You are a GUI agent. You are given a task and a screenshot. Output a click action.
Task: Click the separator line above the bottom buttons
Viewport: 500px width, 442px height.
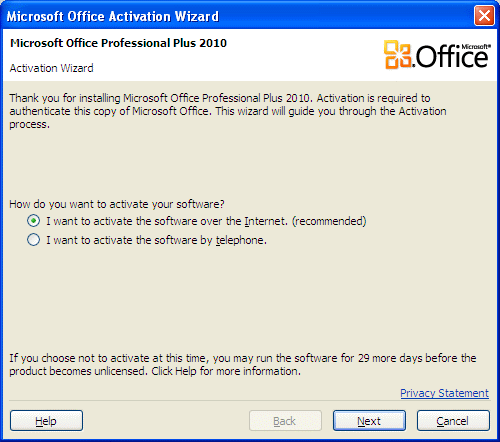coord(250,400)
